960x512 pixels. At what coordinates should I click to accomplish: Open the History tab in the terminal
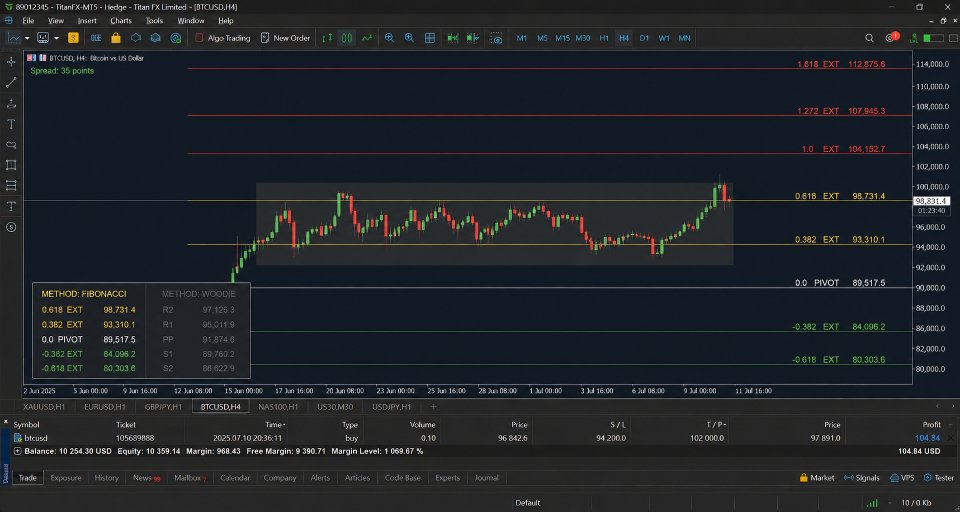(x=107, y=478)
